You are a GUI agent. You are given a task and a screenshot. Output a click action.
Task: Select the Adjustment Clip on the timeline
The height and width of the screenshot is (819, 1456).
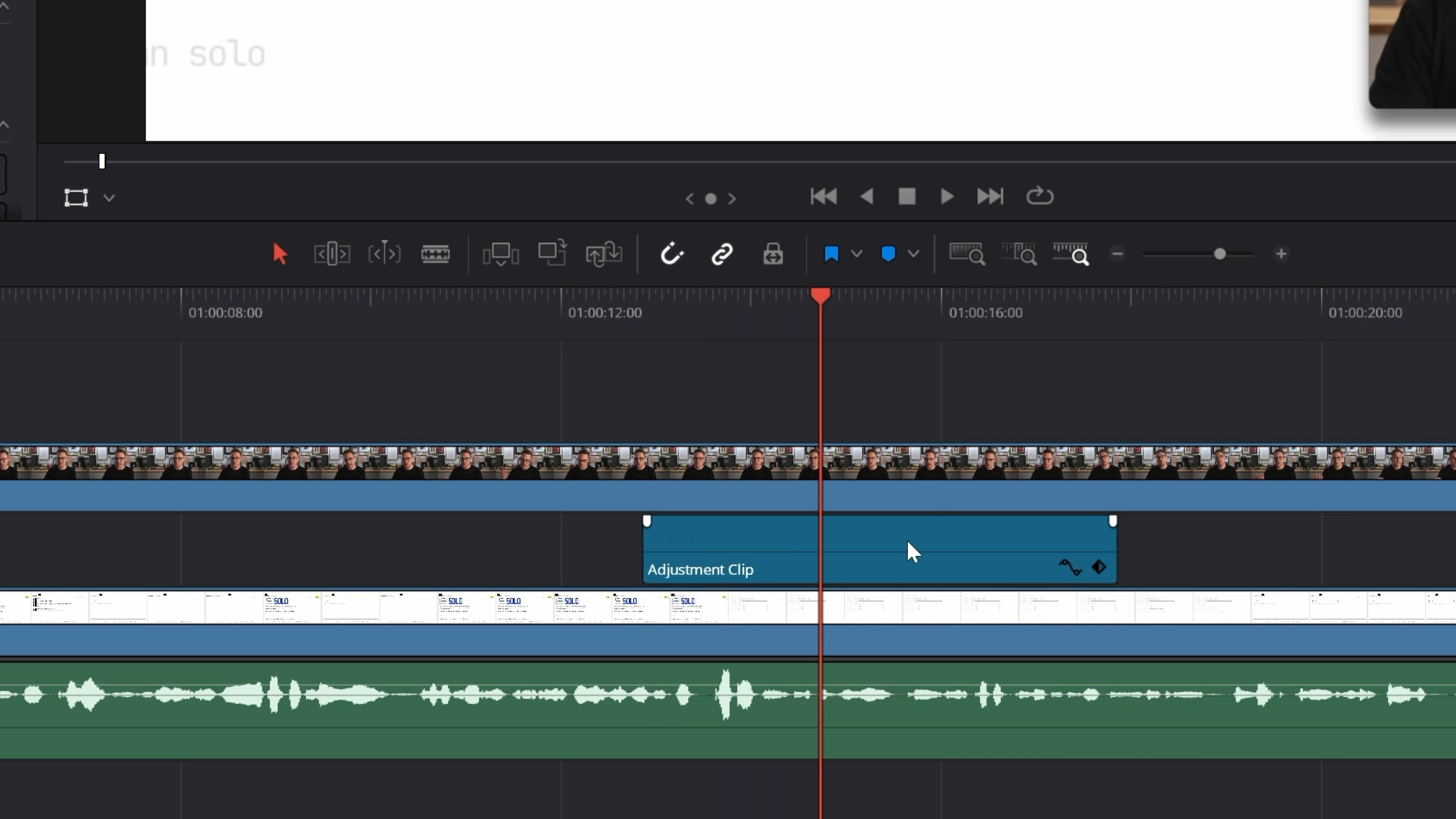click(735, 546)
